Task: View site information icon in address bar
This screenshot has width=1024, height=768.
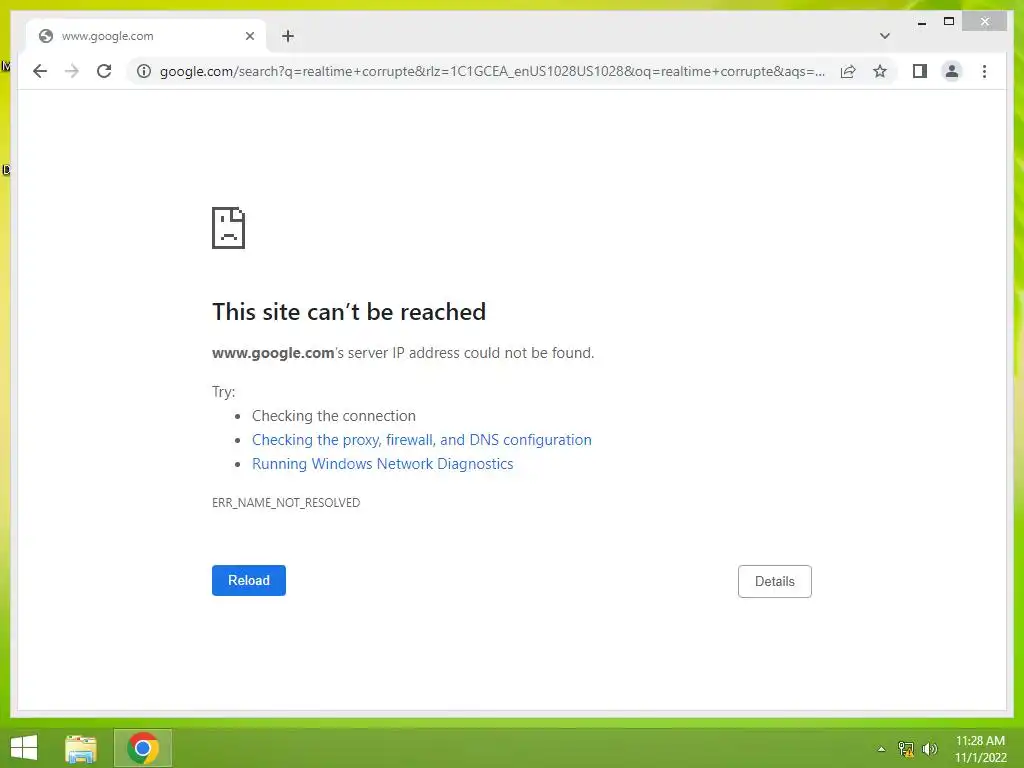Action: 144,71
